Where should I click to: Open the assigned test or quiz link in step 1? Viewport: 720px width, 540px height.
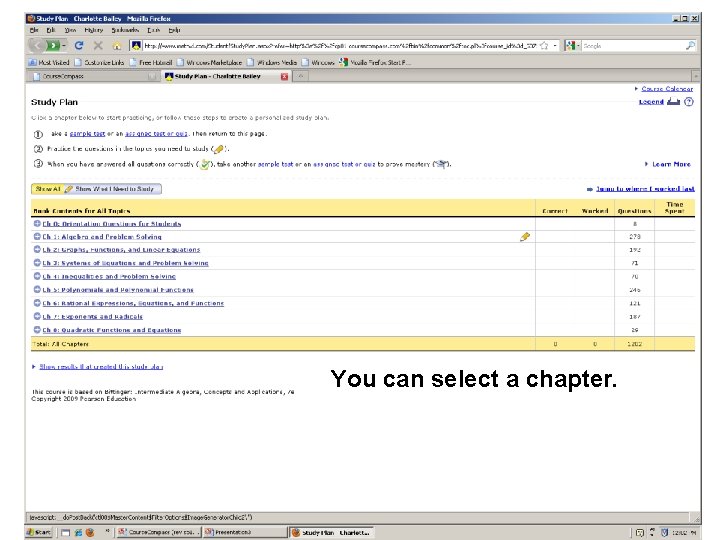click(156, 134)
